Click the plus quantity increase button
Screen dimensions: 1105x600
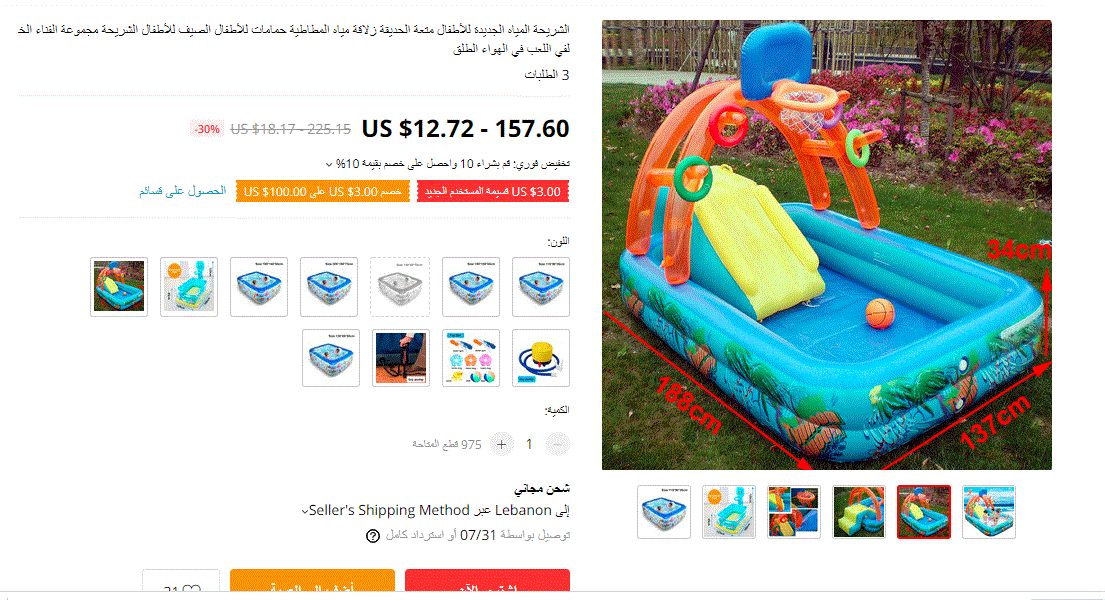(x=502, y=444)
